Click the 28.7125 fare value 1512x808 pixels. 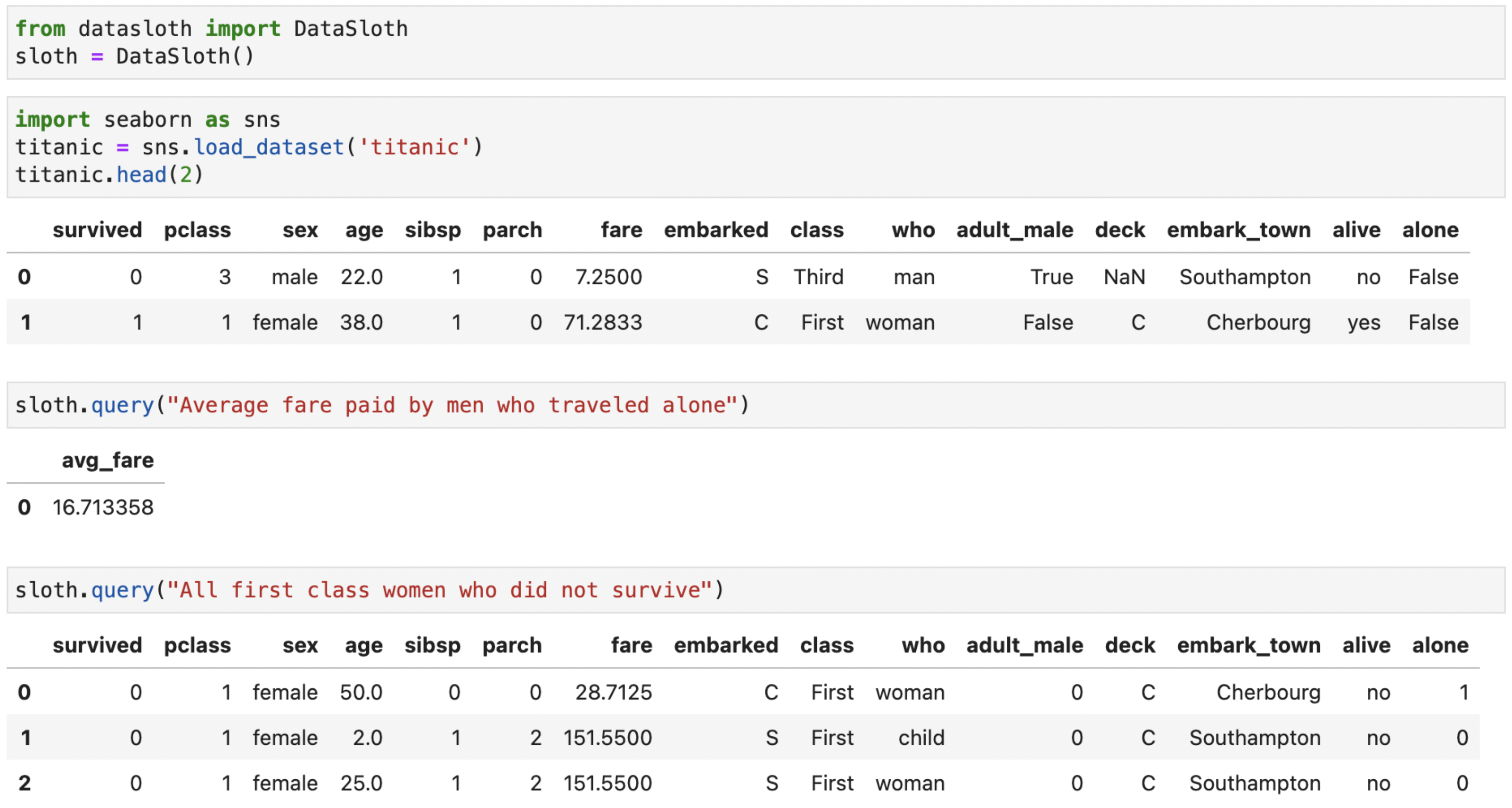613,693
